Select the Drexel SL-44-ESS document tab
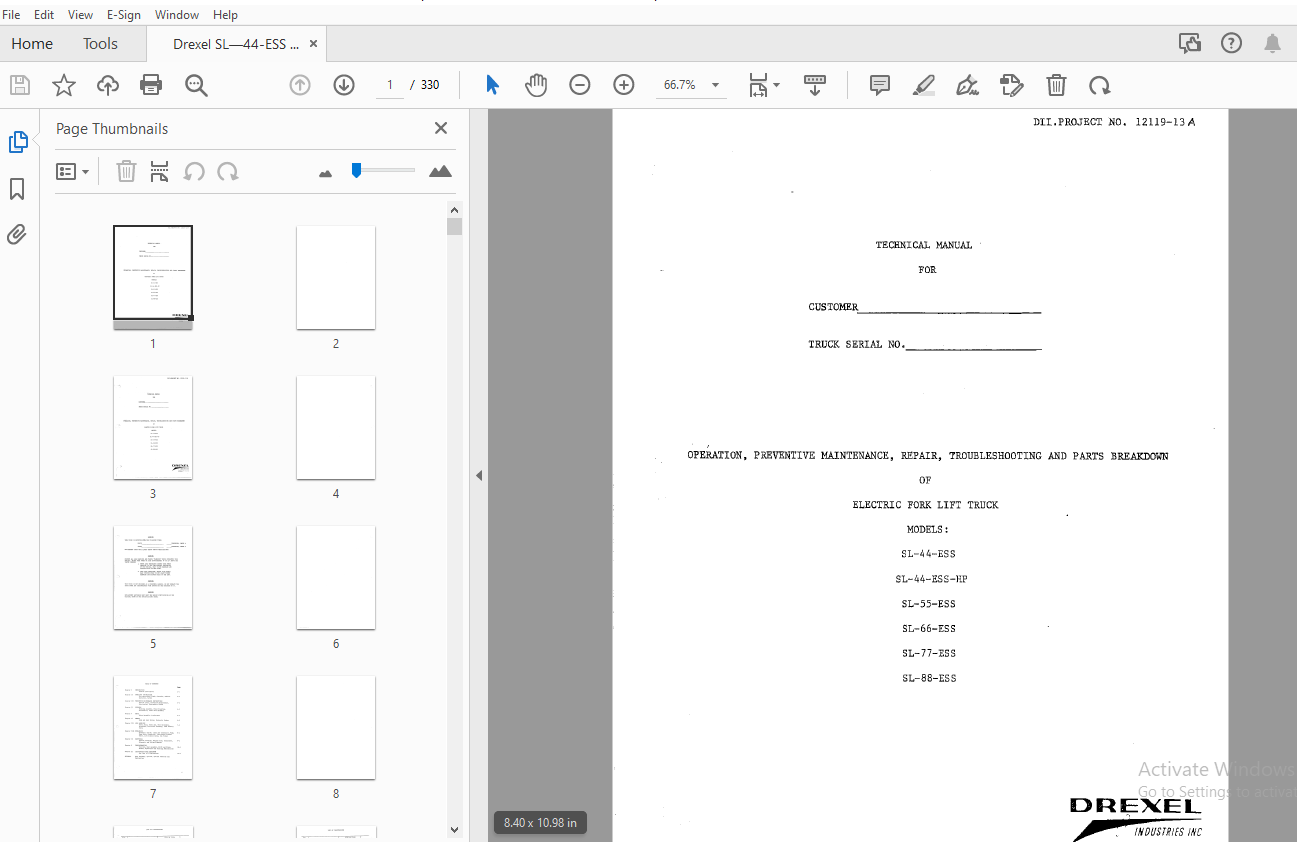The image size is (1297, 842). coord(236,44)
